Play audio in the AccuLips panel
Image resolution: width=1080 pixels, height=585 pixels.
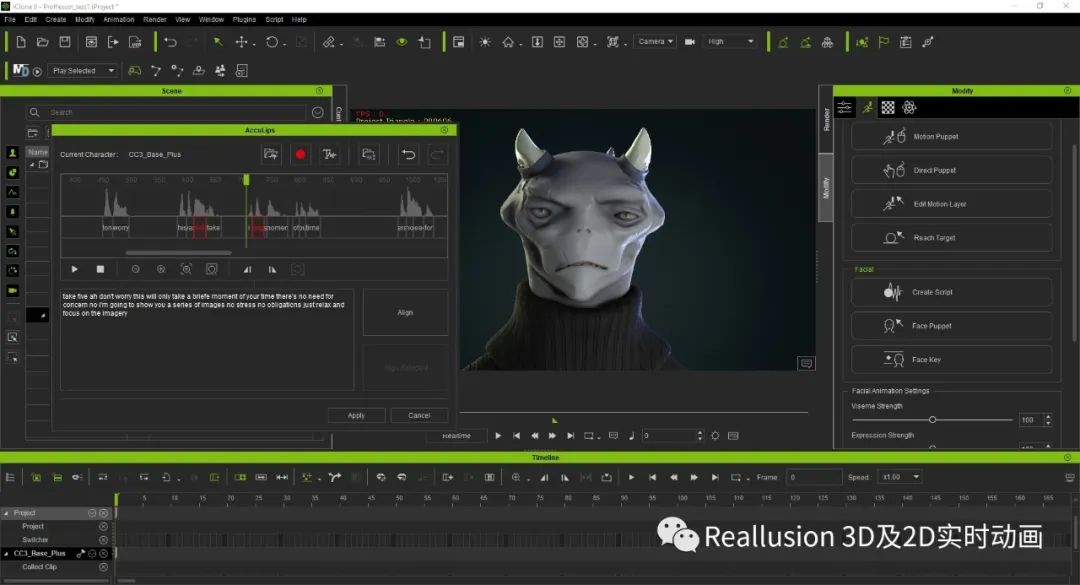74,269
